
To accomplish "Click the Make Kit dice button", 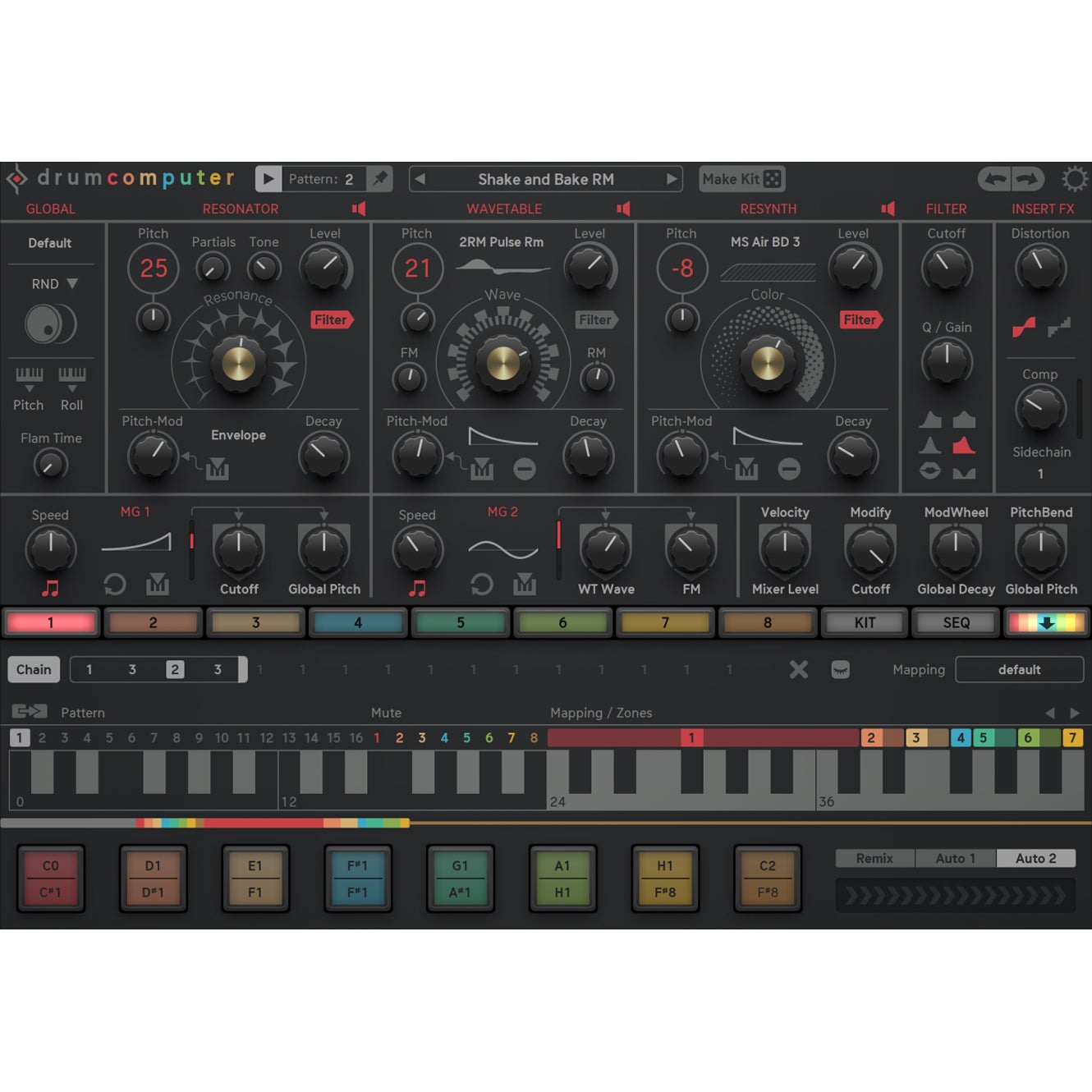I will tap(741, 178).
